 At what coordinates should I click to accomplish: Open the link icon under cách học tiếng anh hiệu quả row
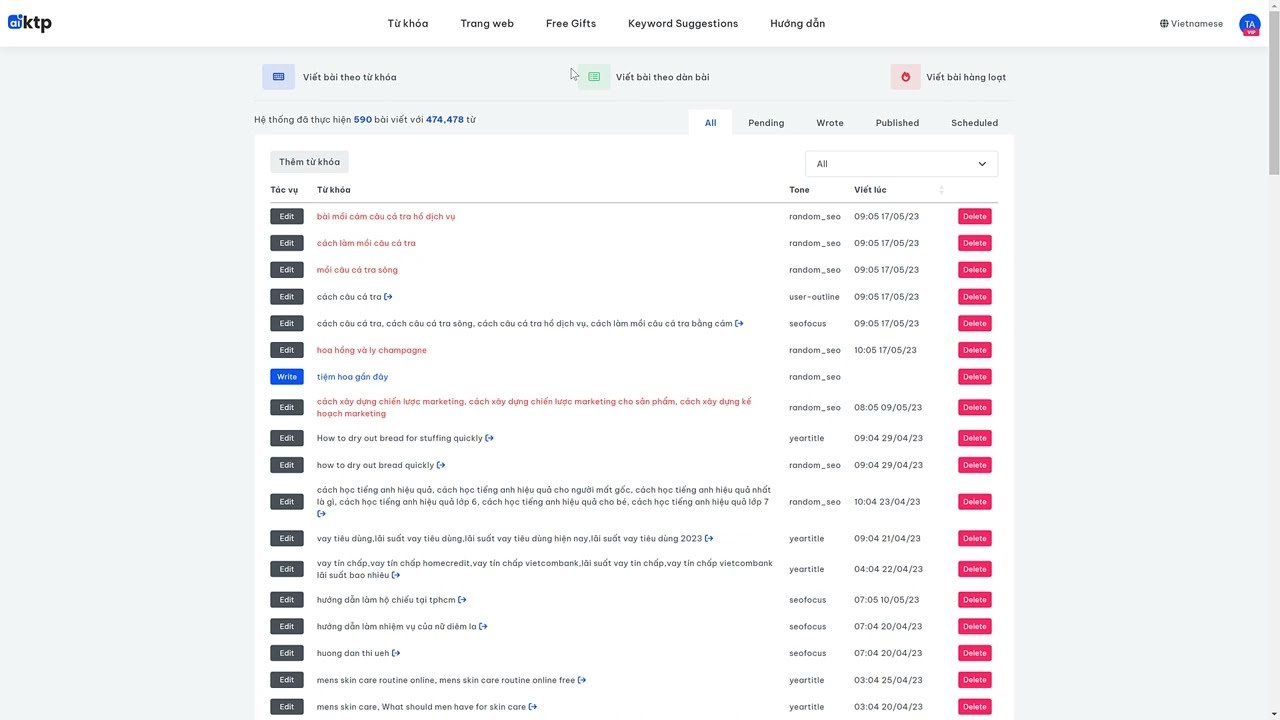pyautogui.click(x=322, y=514)
